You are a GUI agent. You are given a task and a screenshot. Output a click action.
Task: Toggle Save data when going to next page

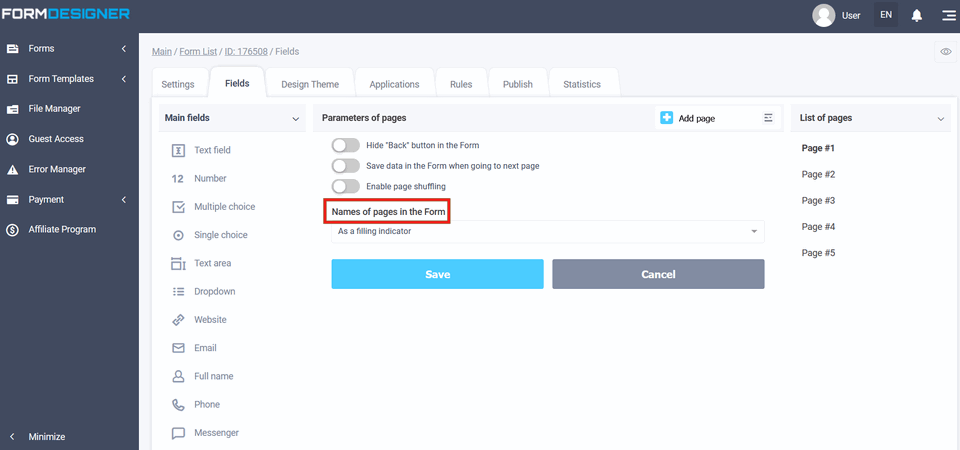tap(345, 166)
